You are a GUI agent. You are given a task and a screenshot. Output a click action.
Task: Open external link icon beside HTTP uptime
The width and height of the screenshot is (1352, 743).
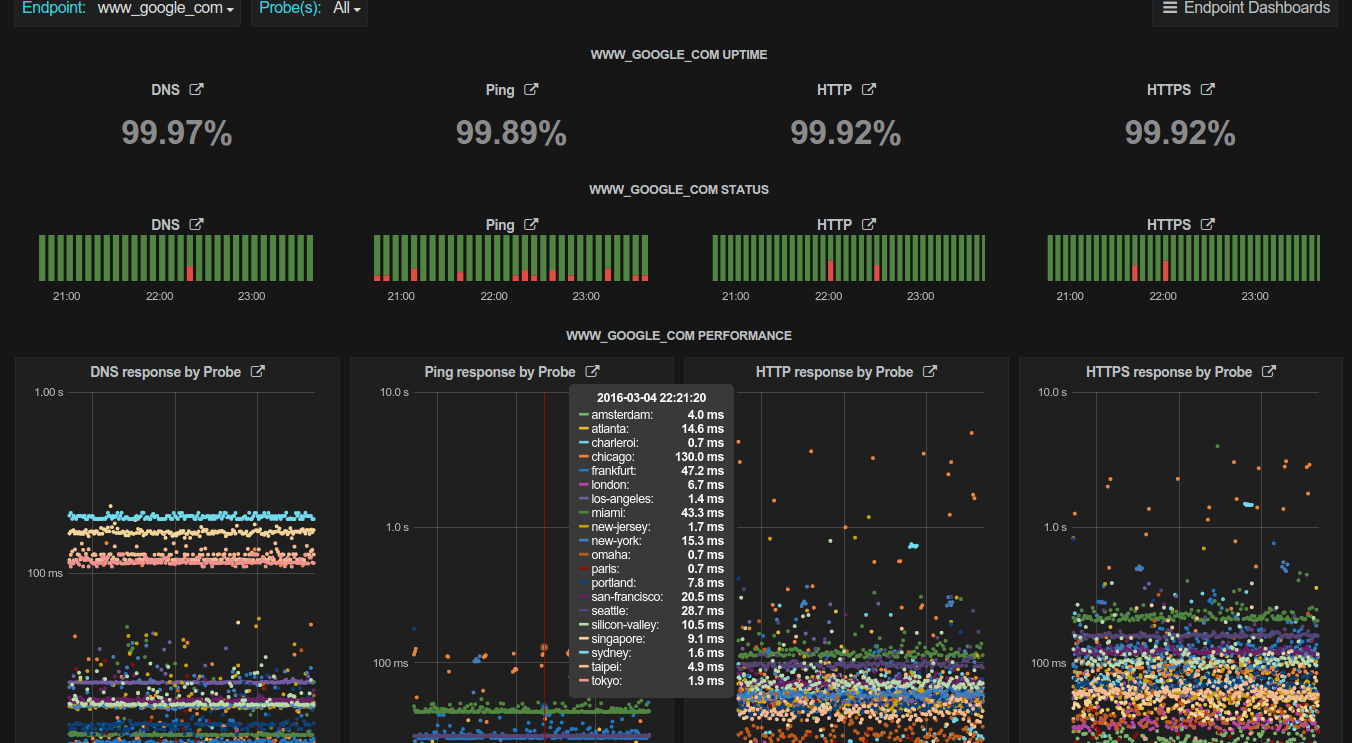[869, 90]
